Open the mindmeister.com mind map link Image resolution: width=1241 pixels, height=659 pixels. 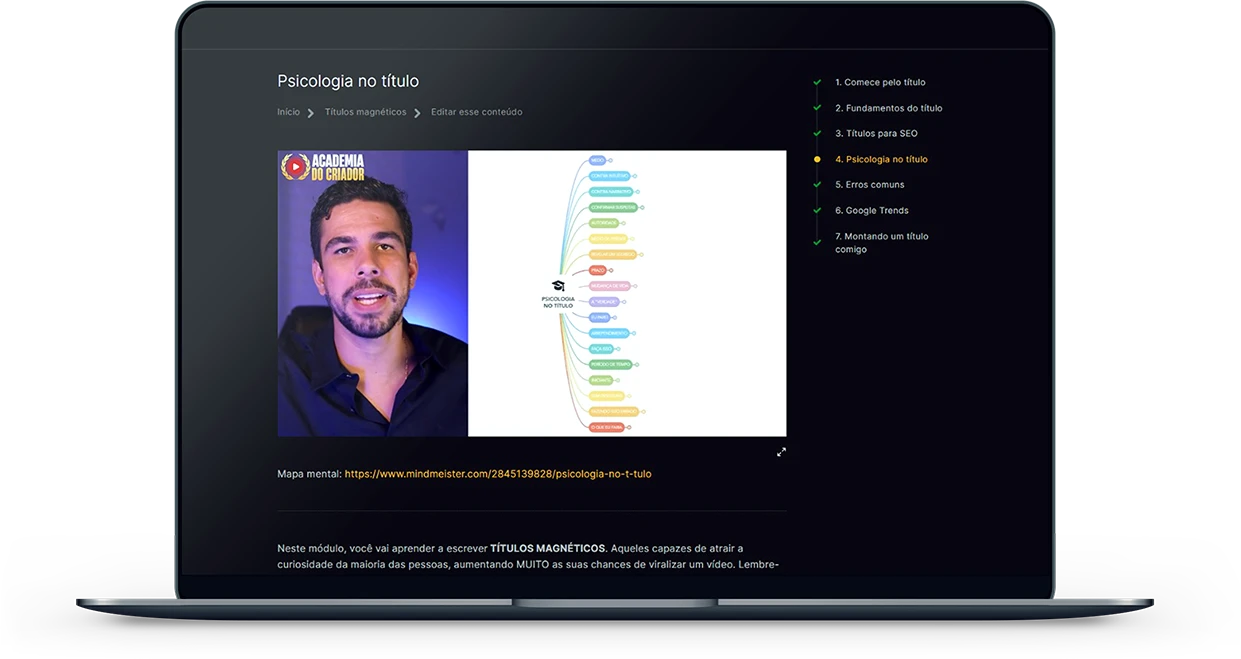[498, 474]
